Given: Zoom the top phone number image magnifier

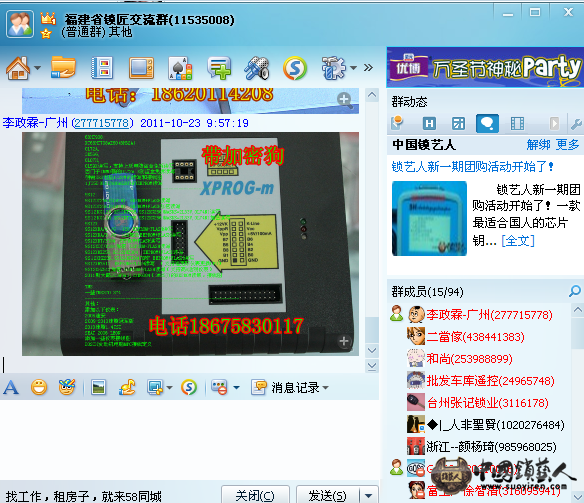Looking at the screenshot, I should [344, 100].
